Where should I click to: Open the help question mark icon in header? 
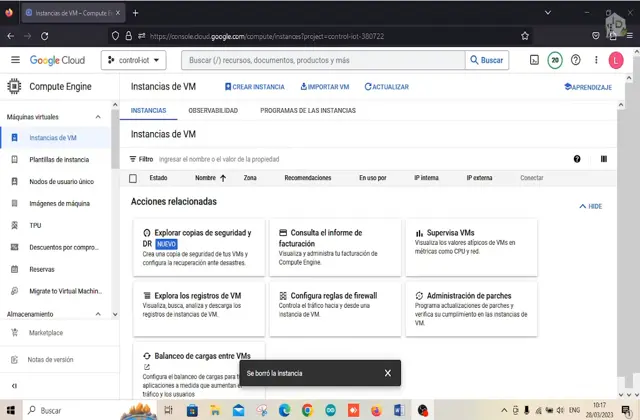click(x=575, y=60)
